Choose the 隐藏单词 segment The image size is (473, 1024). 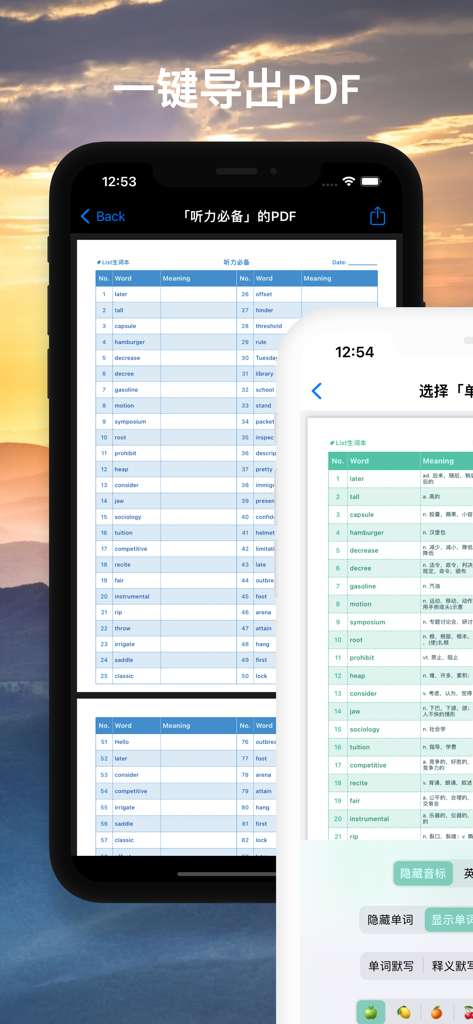tap(391, 920)
